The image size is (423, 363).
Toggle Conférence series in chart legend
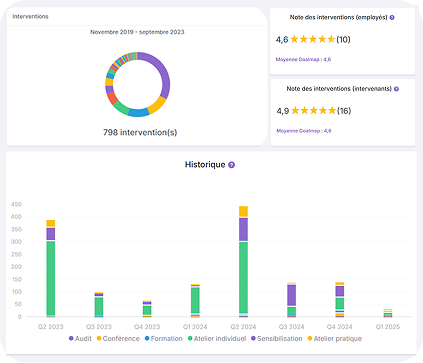point(118,338)
